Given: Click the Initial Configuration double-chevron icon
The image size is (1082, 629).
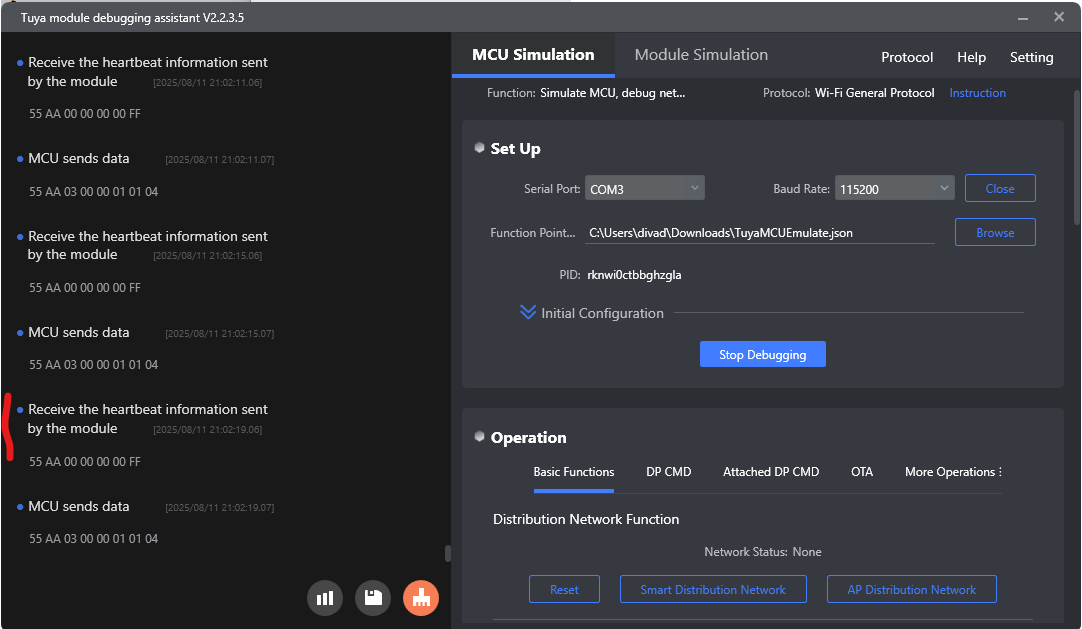Looking at the screenshot, I should (x=528, y=312).
